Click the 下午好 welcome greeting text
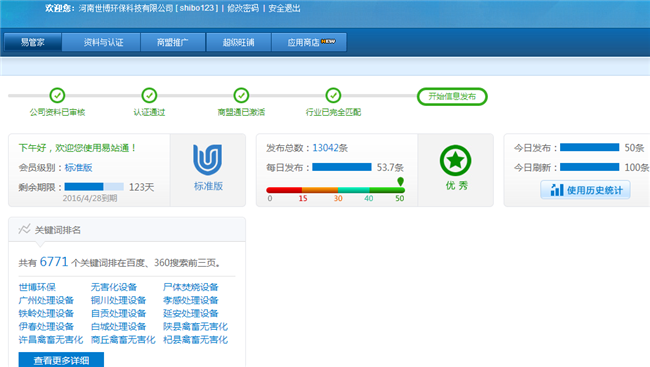 tap(78, 148)
